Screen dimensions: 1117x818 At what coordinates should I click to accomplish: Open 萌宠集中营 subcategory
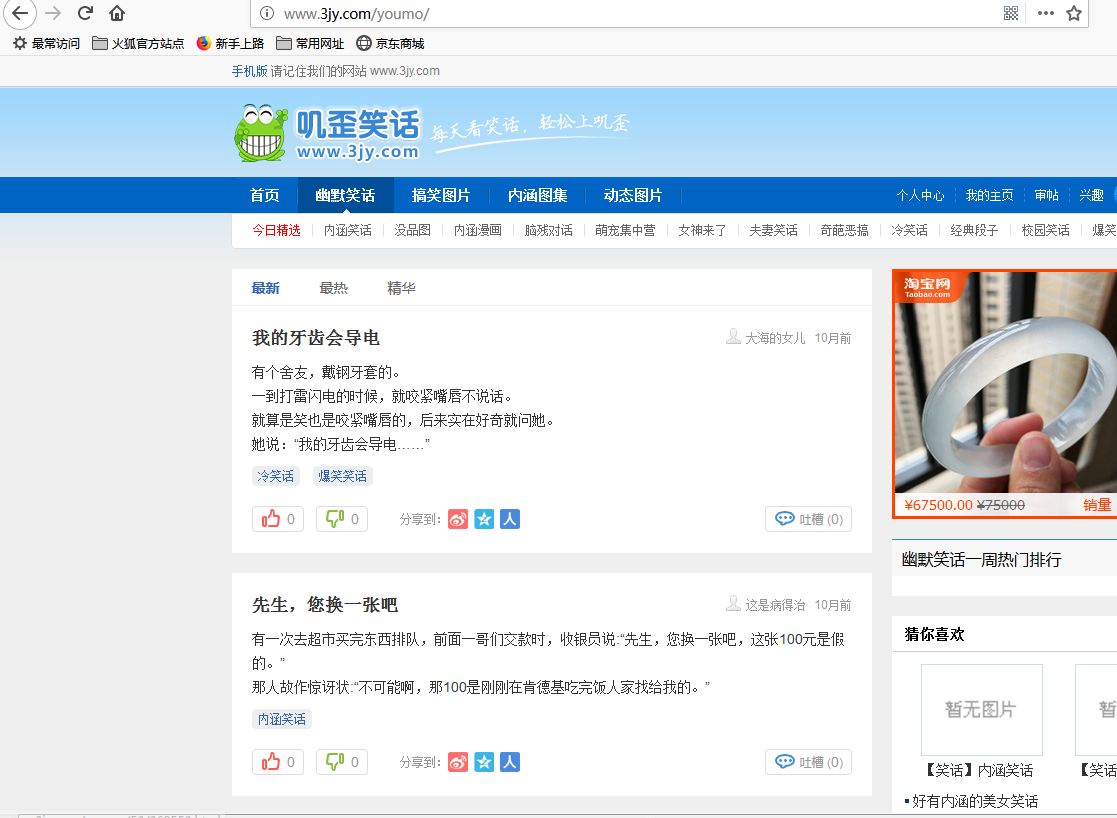pos(625,230)
